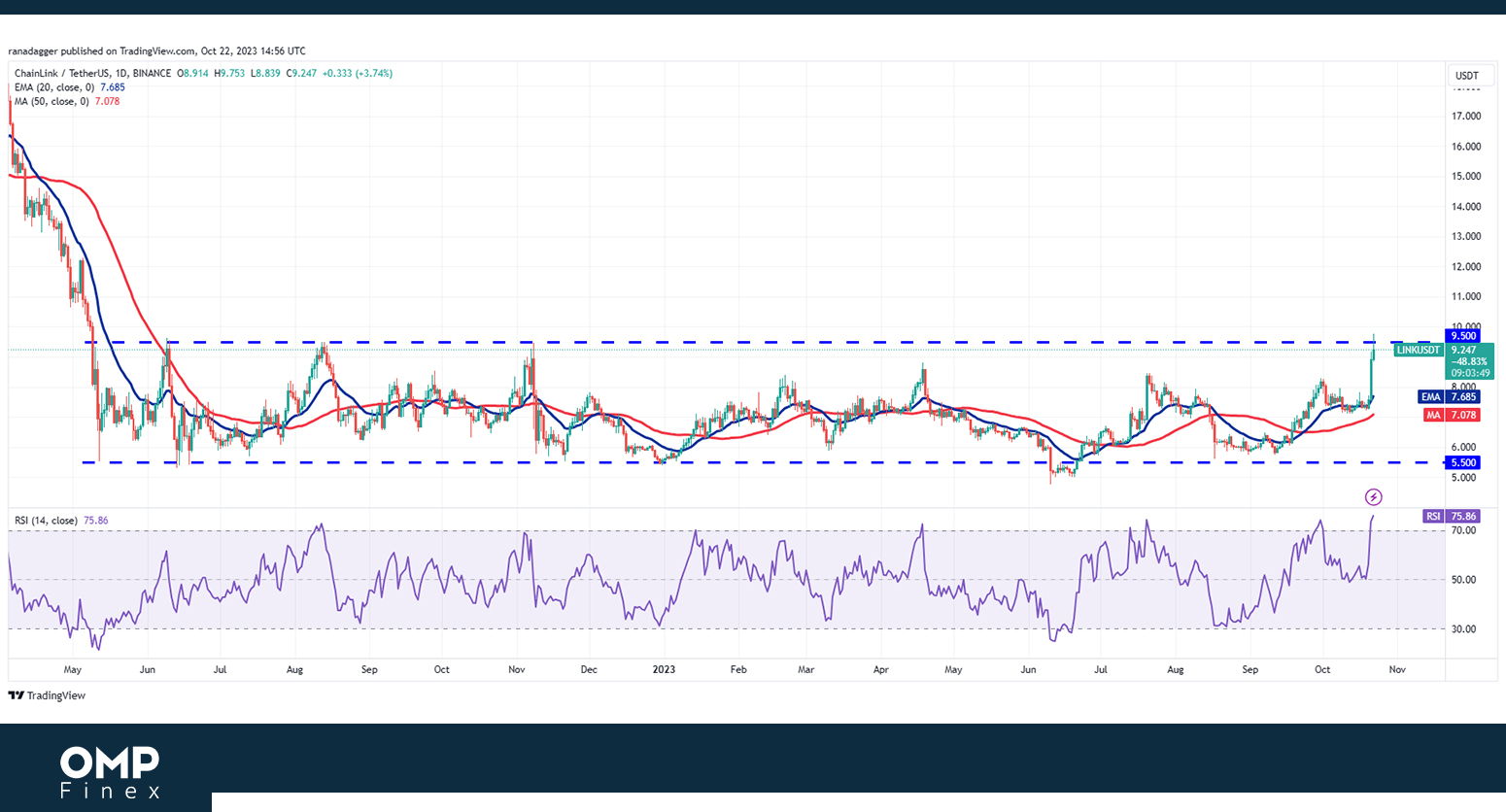This screenshot has width=1506, height=812.
Task: Click the 5.500 support price label
Action: pyautogui.click(x=1463, y=463)
